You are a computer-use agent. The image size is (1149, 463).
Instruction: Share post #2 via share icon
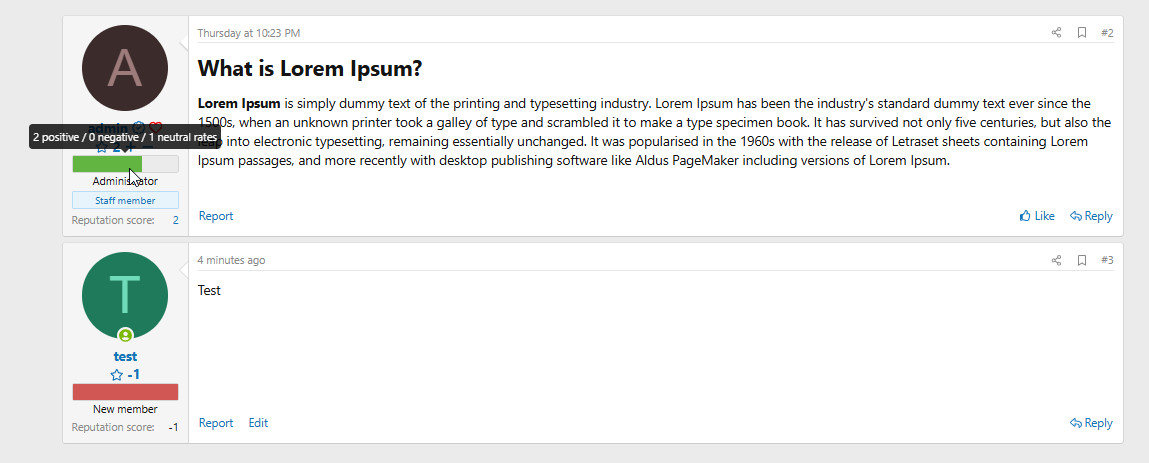(1056, 32)
